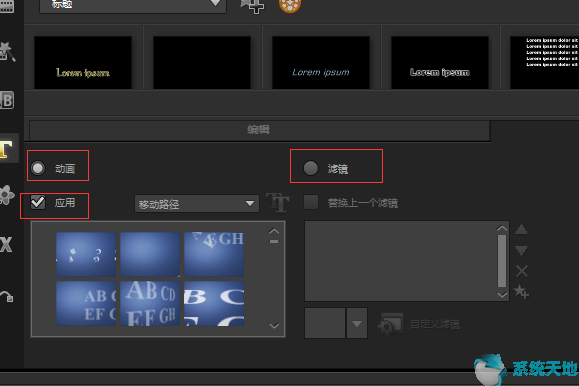This screenshot has width=579, height=386.
Task: Toggle the 应用 checkbox
Action: [38, 202]
